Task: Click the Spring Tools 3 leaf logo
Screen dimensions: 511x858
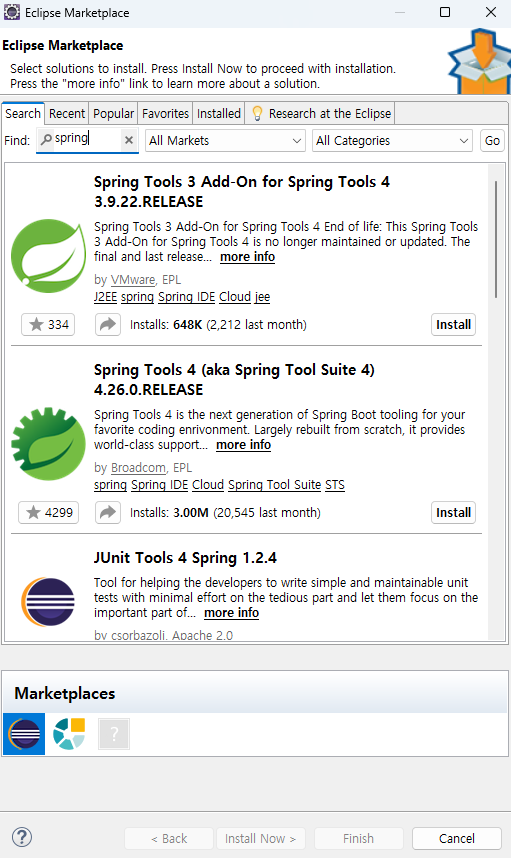Action: [x=48, y=256]
